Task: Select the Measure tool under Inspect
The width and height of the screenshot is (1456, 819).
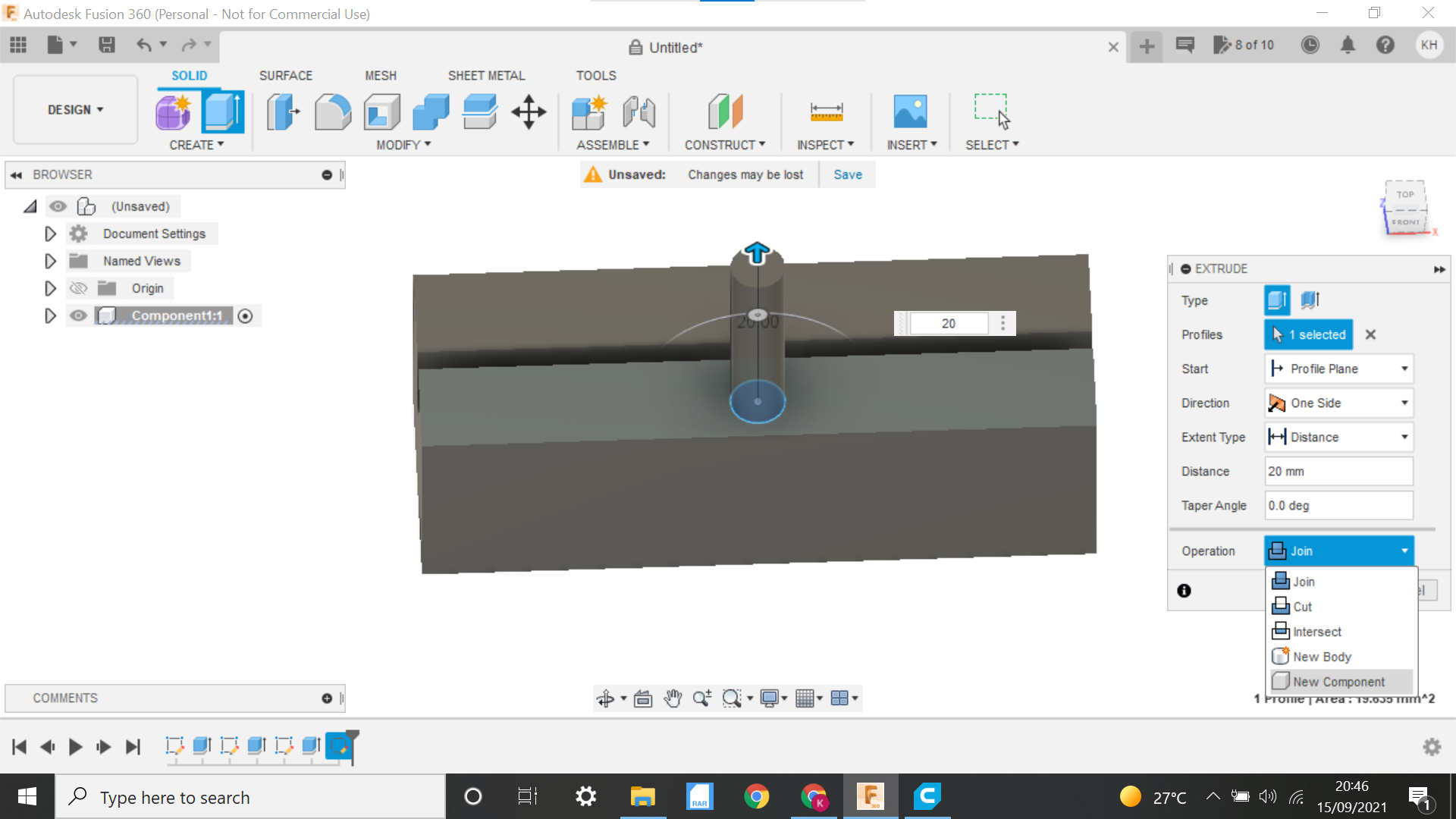Action: pos(826,111)
